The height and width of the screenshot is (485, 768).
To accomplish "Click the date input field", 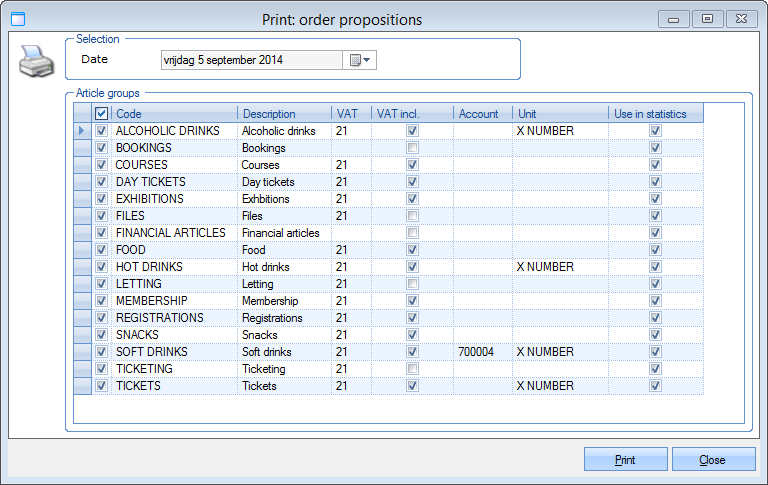I will (x=251, y=60).
